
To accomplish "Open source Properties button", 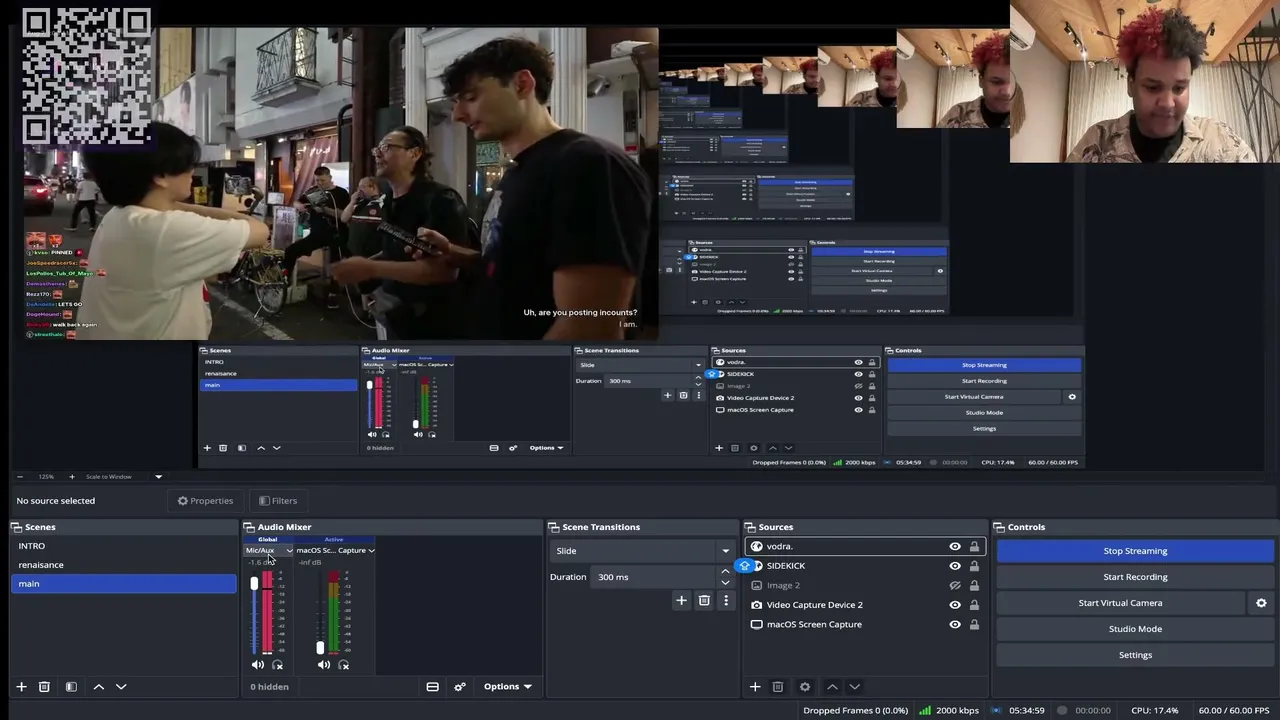I will point(205,501).
